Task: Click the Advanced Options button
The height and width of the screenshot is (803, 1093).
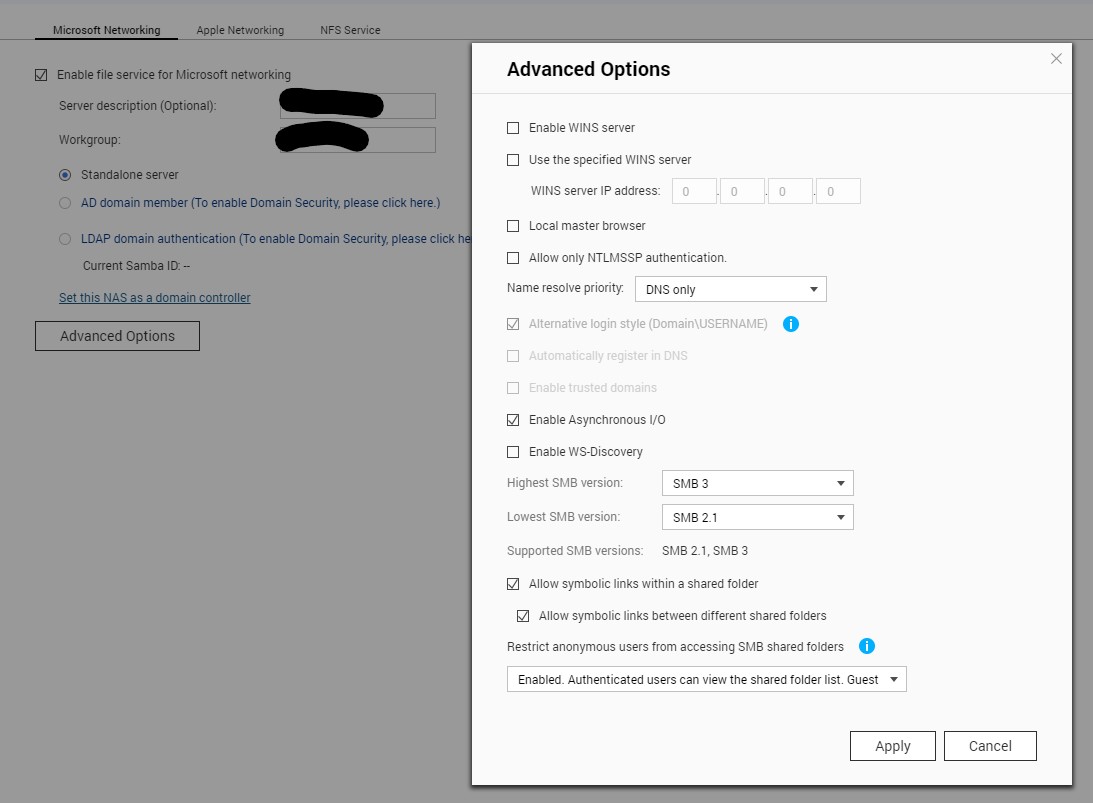Action: [117, 336]
